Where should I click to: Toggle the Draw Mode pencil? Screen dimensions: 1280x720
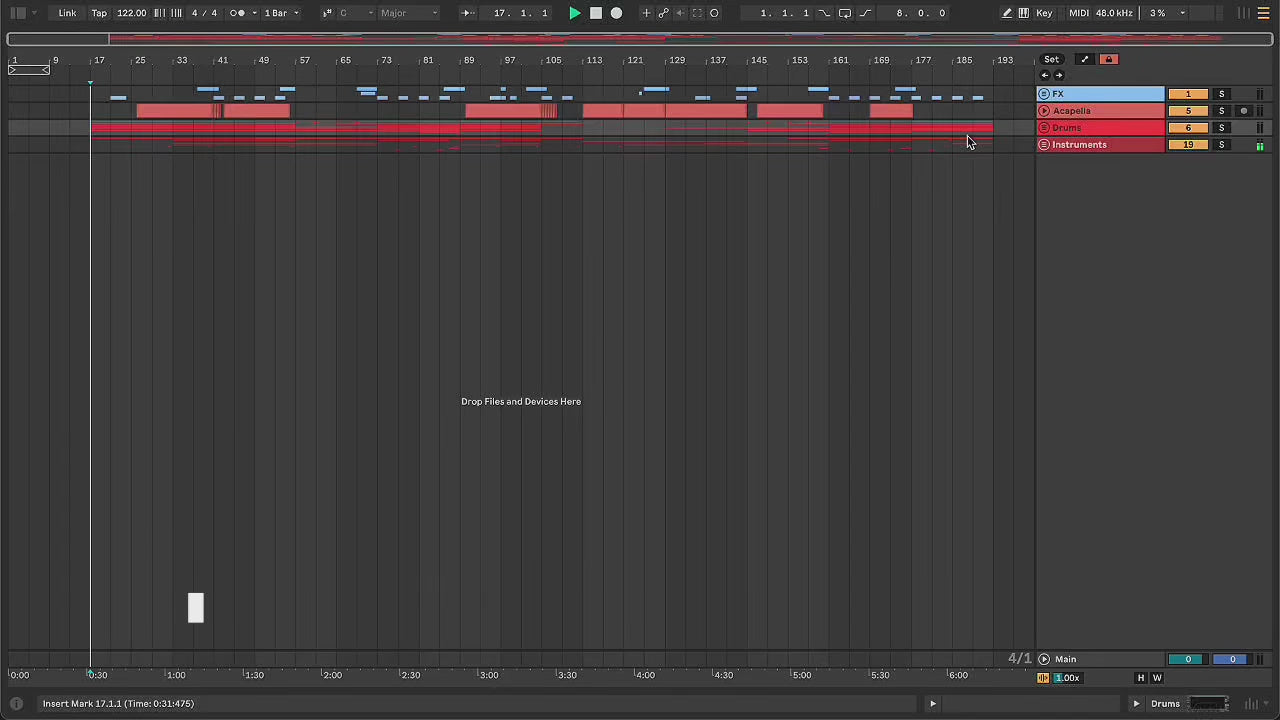coord(1007,13)
